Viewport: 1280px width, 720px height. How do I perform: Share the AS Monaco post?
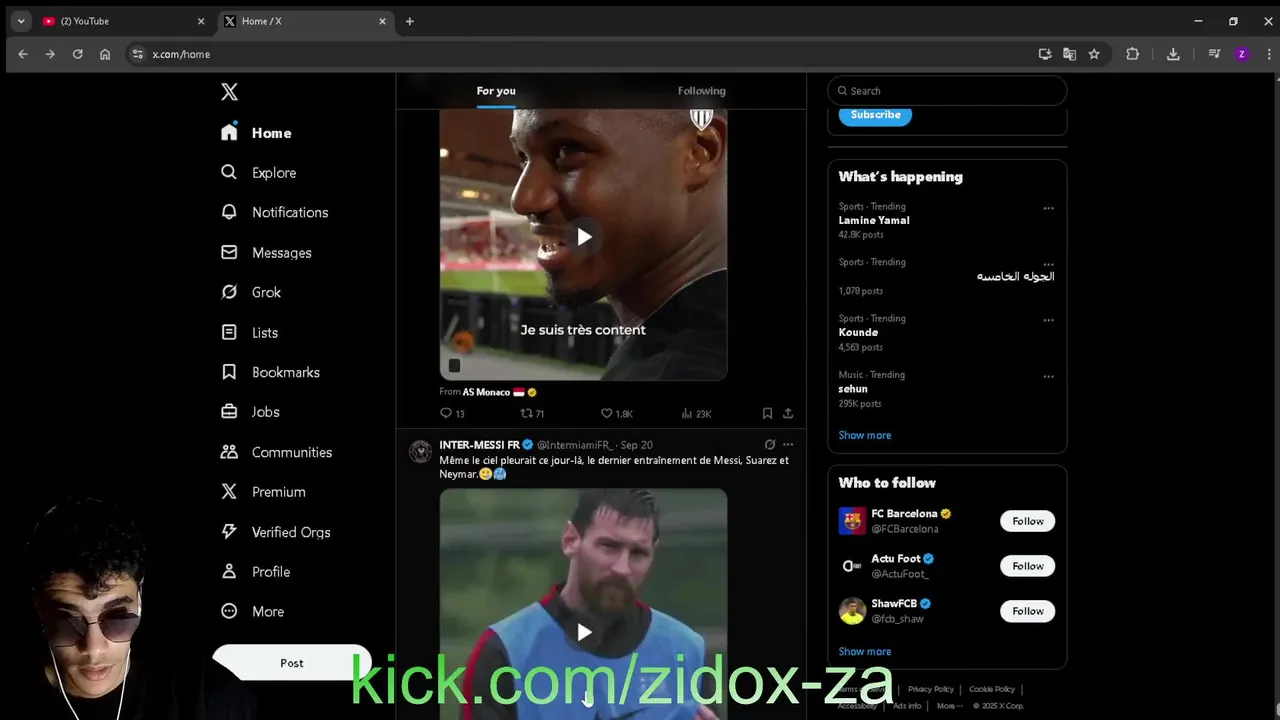[x=788, y=413]
